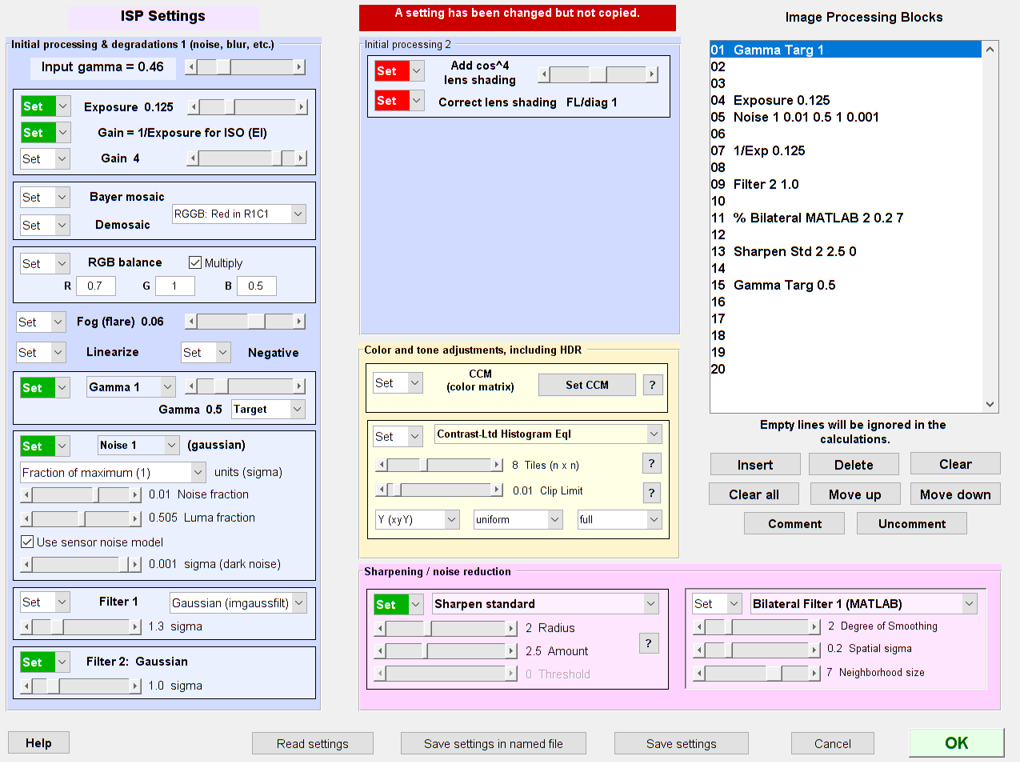Click help icon beside Sharpen standard Radius
The image size is (1020, 762).
coord(648,643)
